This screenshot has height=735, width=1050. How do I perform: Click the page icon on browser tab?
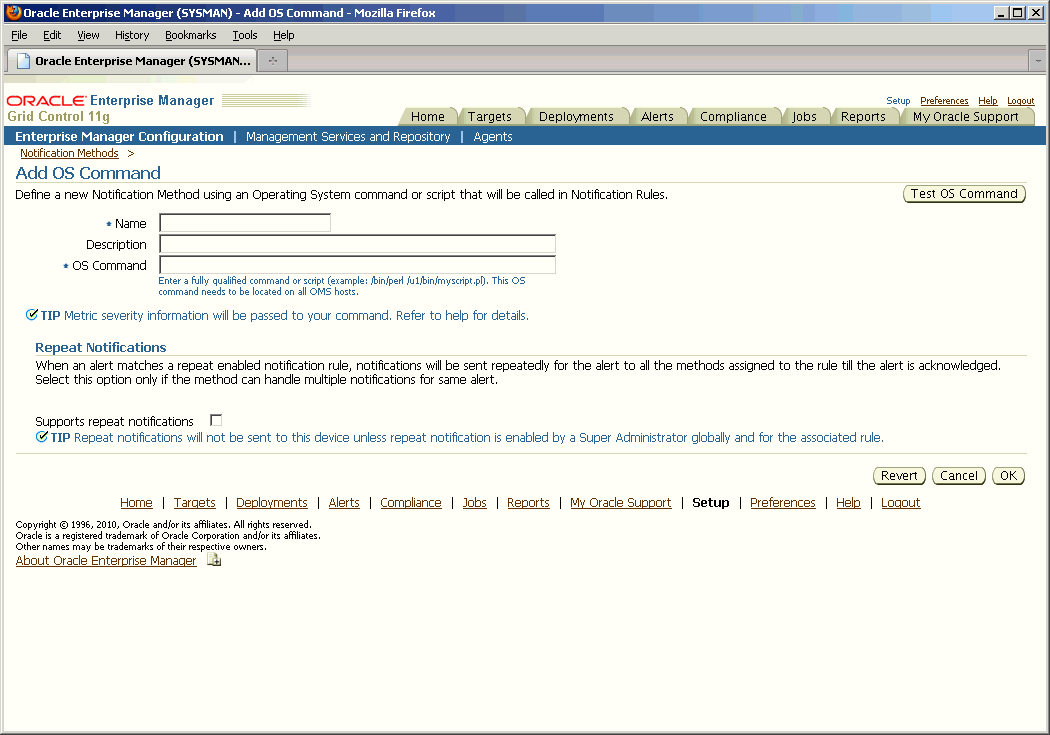(x=23, y=61)
